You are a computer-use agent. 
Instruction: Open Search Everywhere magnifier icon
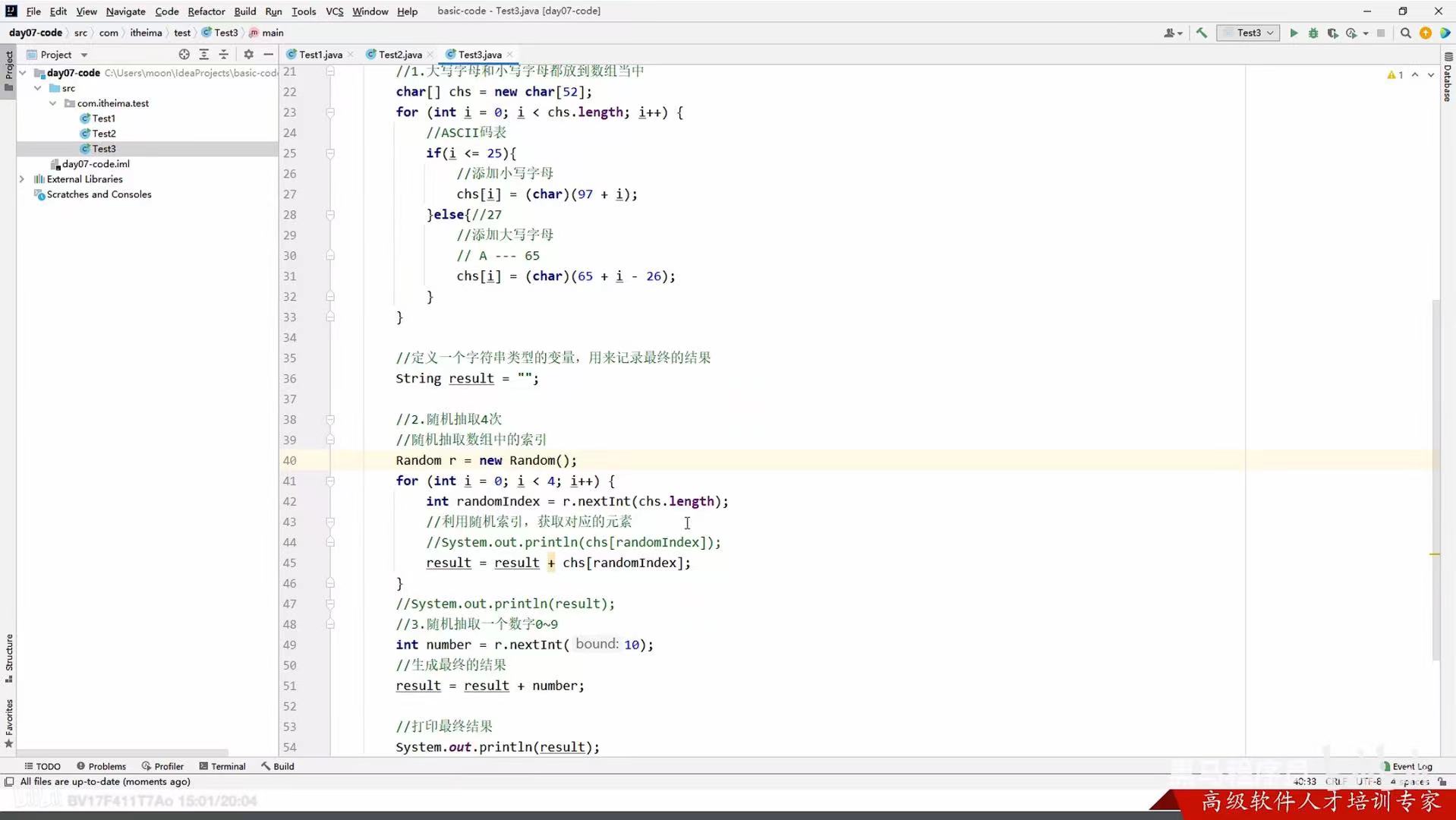coord(1405,33)
